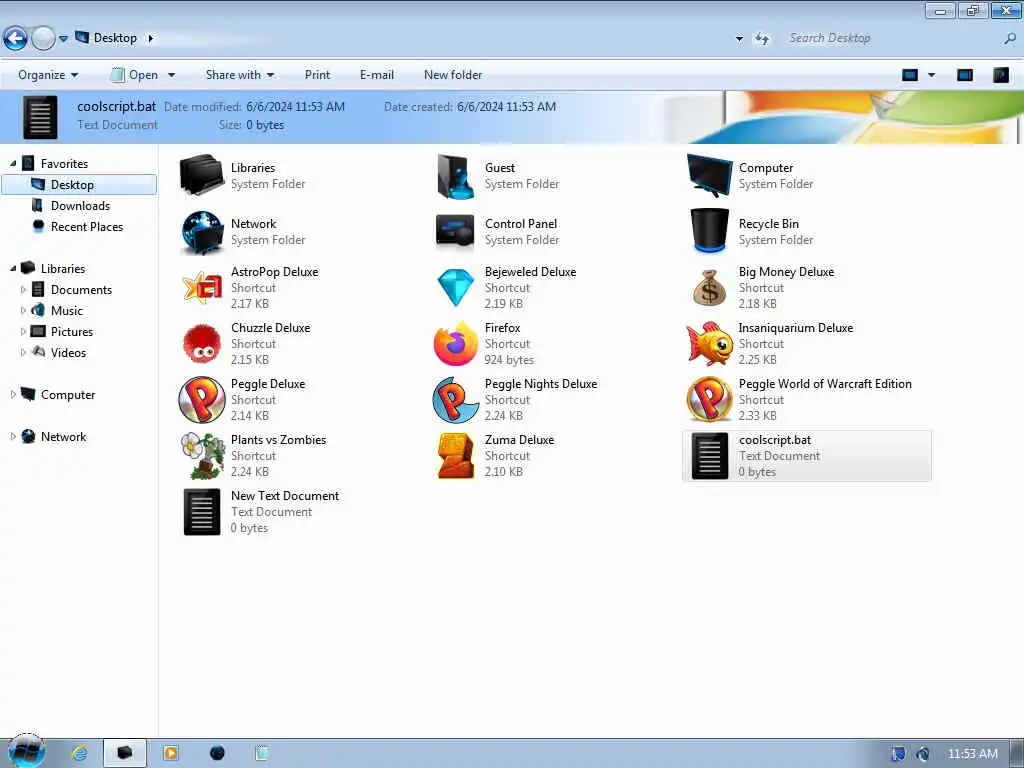Select the New Text Document file icon

click(x=202, y=512)
